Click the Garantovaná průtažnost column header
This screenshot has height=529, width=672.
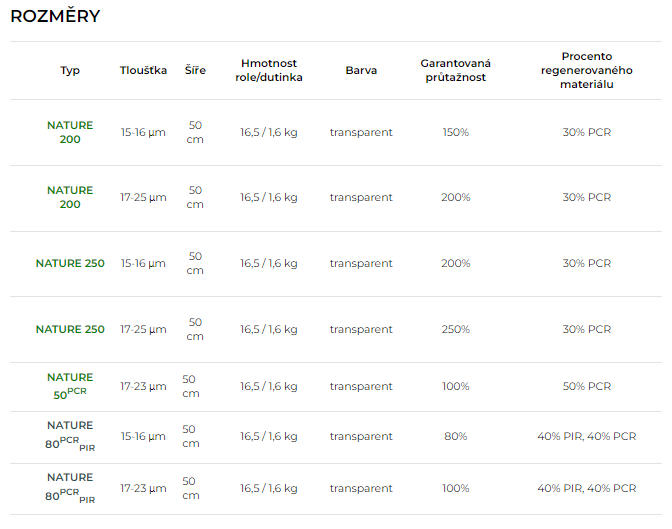point(455,71)
